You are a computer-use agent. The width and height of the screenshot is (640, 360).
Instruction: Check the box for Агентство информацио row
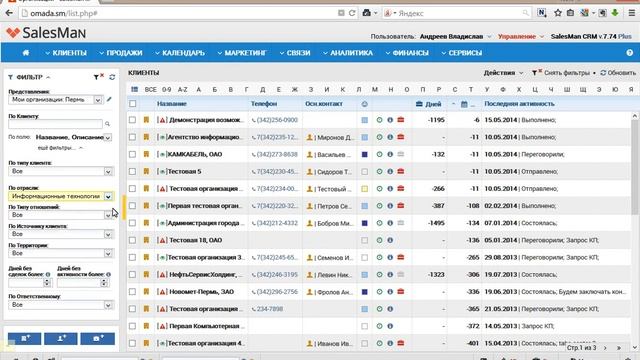click(132, 137)
